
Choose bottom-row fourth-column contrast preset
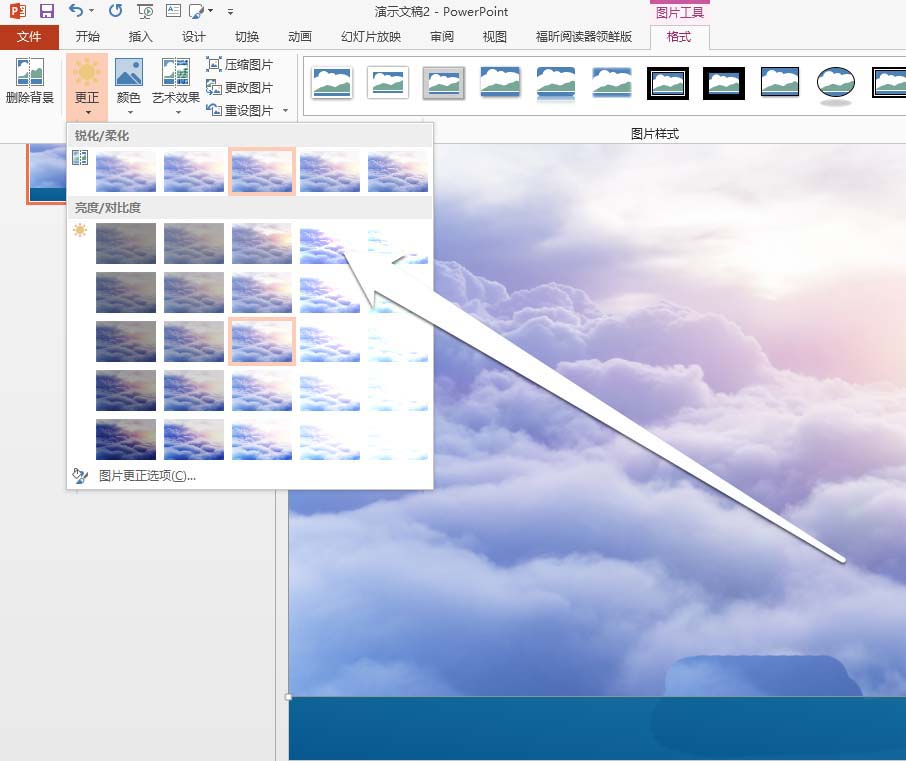coord(330,440)
